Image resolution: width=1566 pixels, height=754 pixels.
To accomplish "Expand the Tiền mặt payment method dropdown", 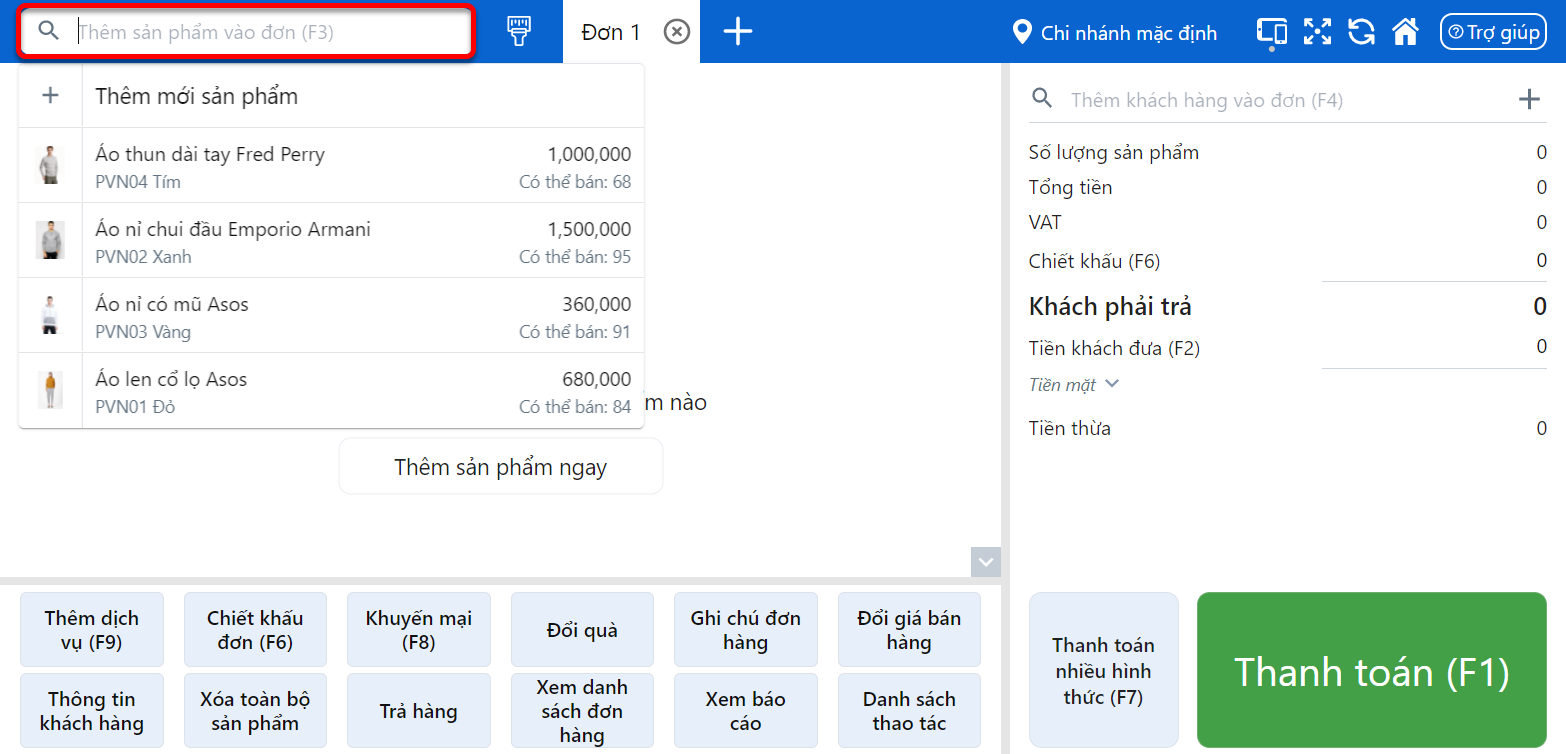I will 1074,385.
